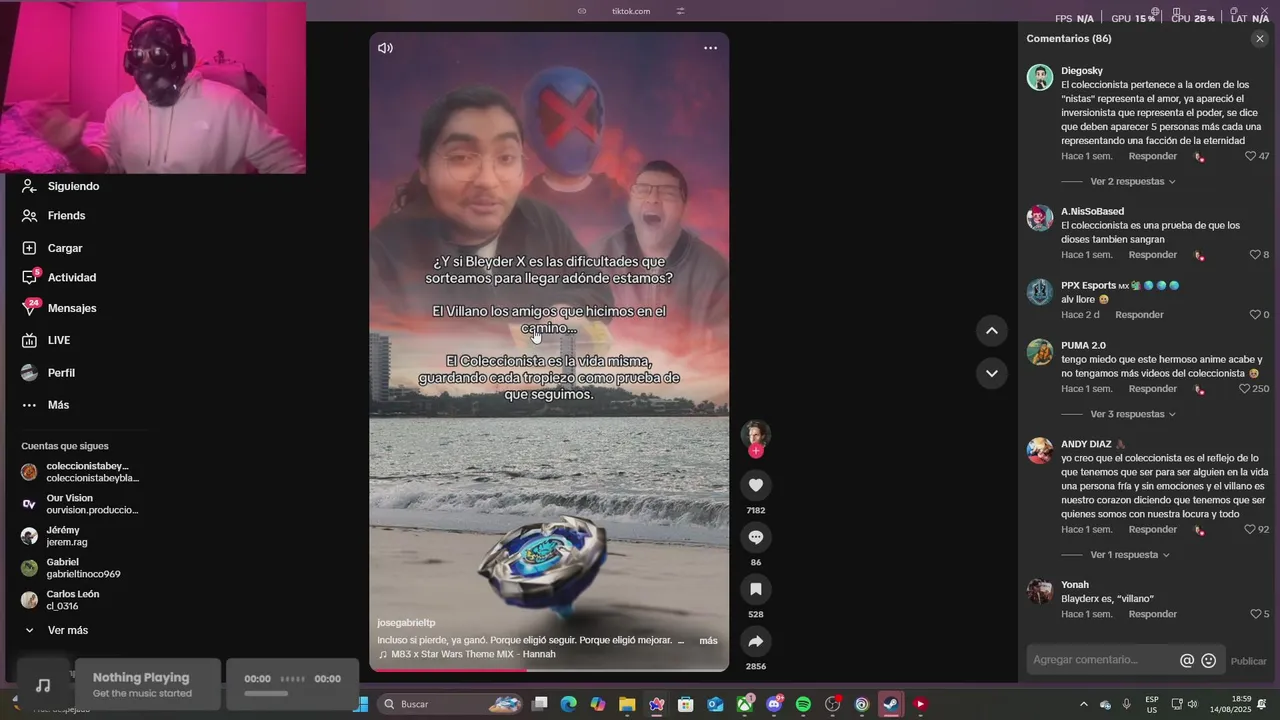1280x720 pixels.
Task: Expand Ver 2 respuestas under Diegosky
Action: pyautogui.click(x=1132, y=182)
